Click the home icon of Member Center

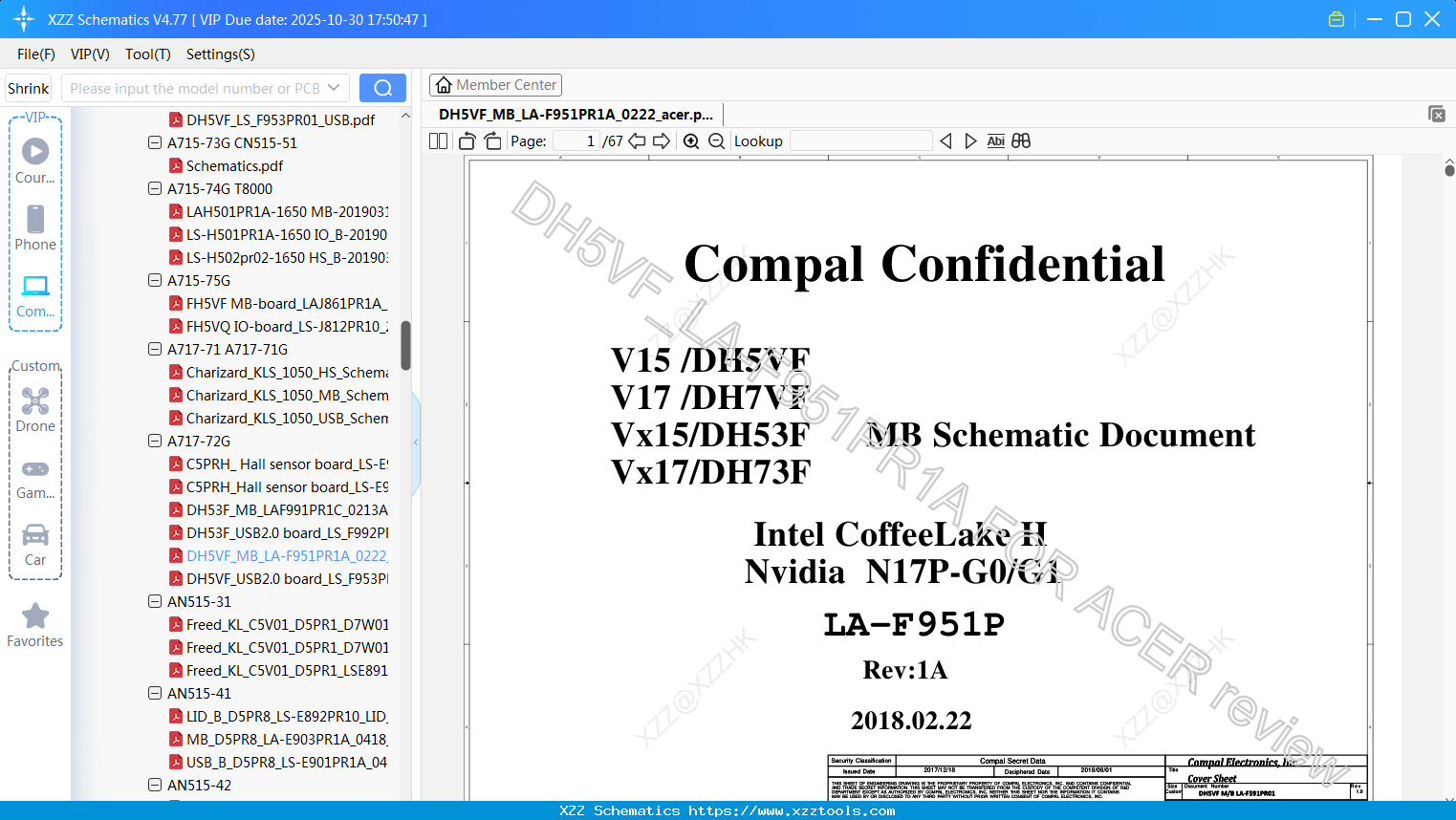(x=444, y=85)
